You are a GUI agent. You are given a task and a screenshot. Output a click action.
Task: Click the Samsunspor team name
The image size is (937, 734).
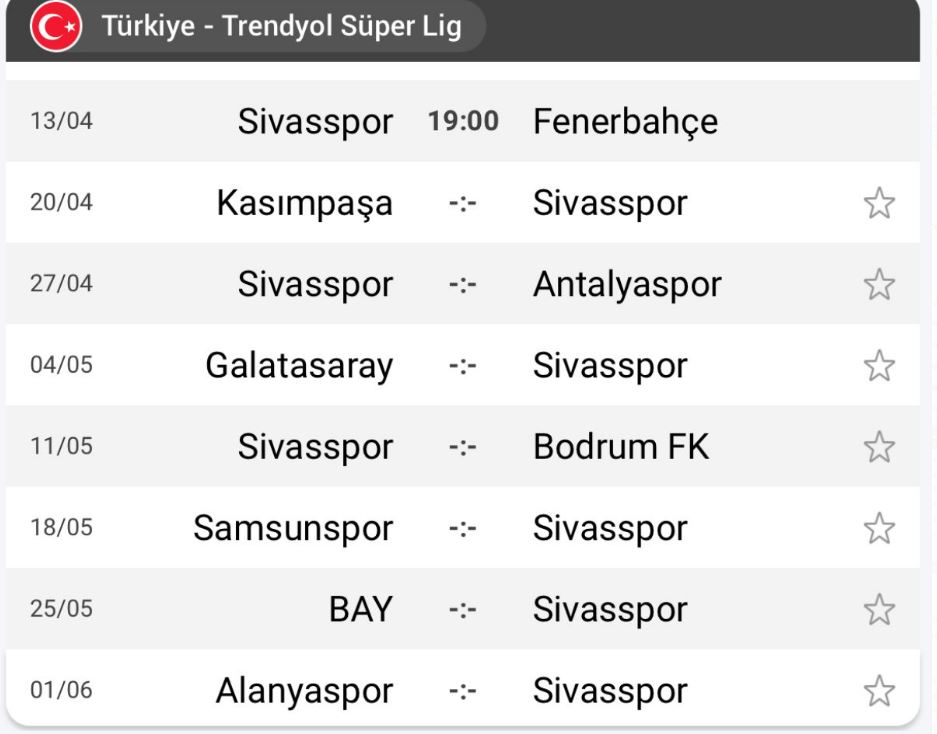[x=293, y=528]
